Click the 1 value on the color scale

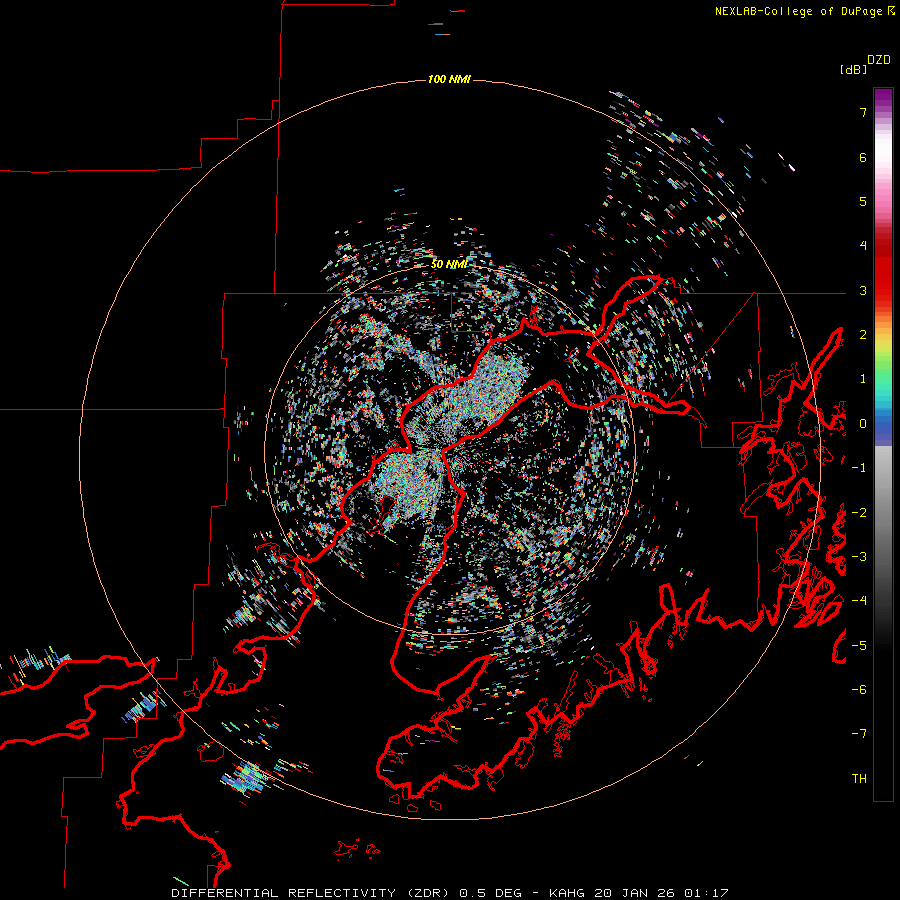863,379
